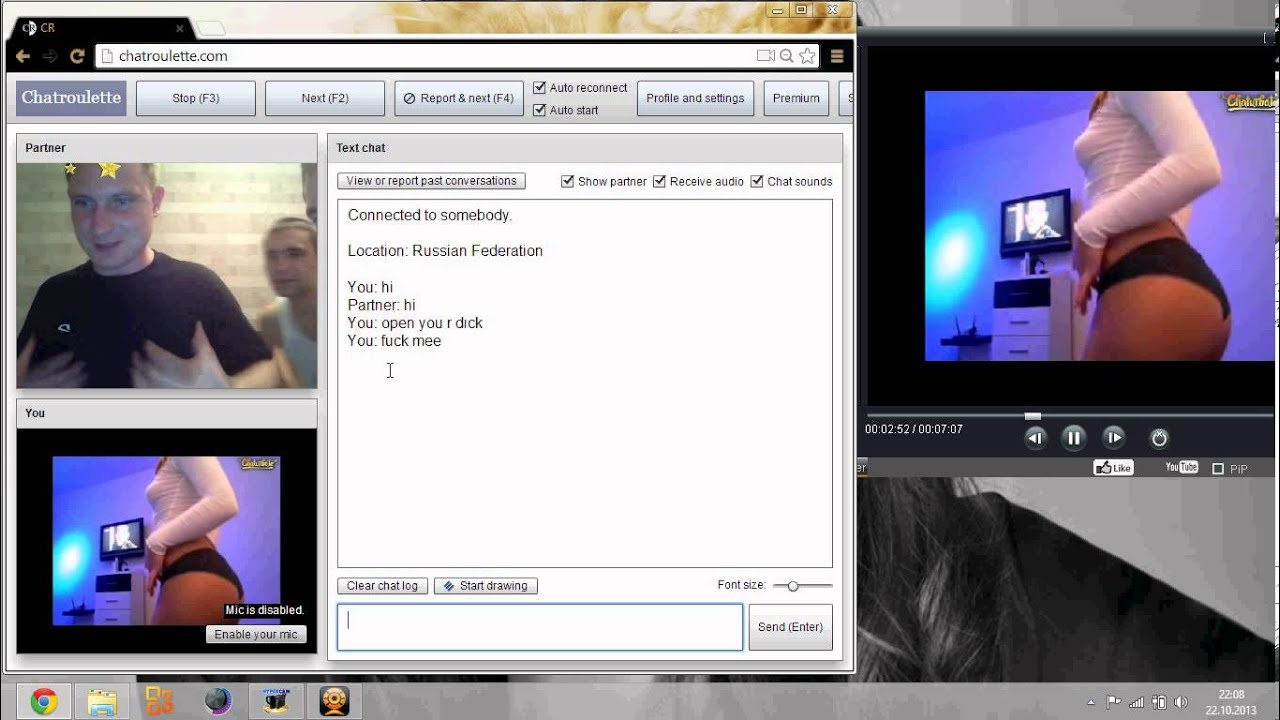The image size is (1280, 720).
Task: Click the video player seek bar handle
Action: [x=1033, y=416]
